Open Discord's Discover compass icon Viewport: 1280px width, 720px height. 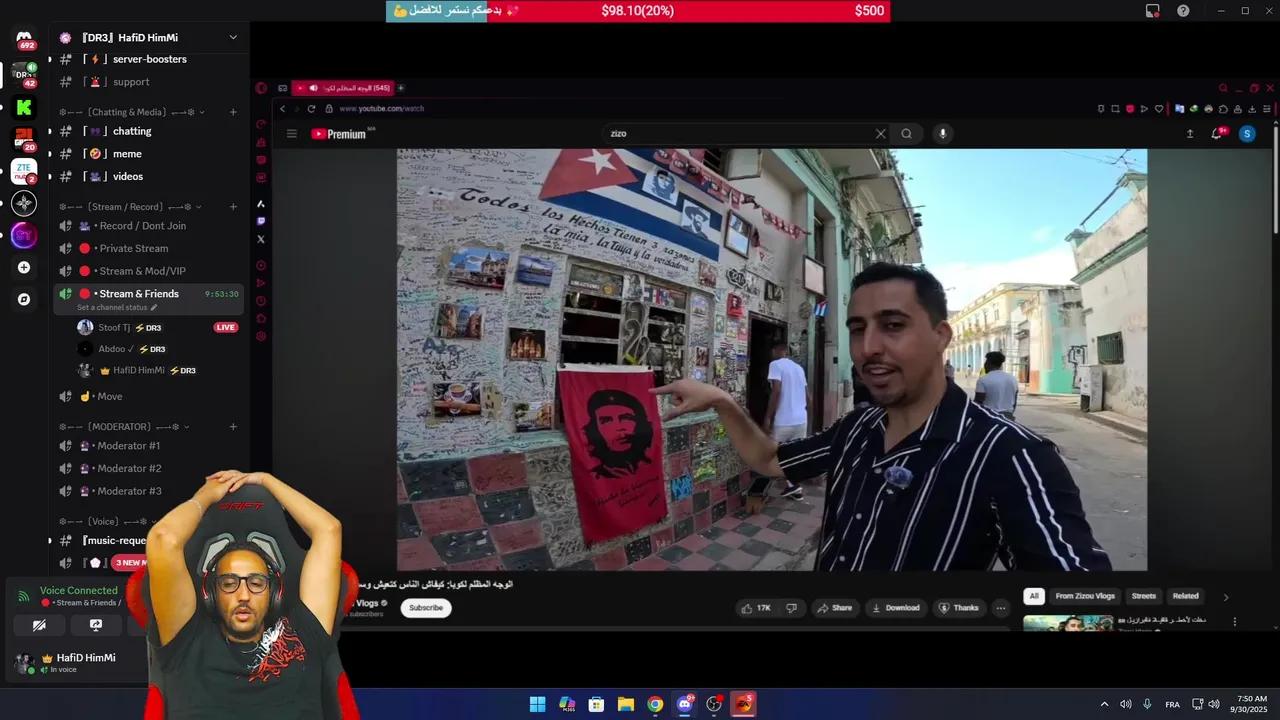24,299
